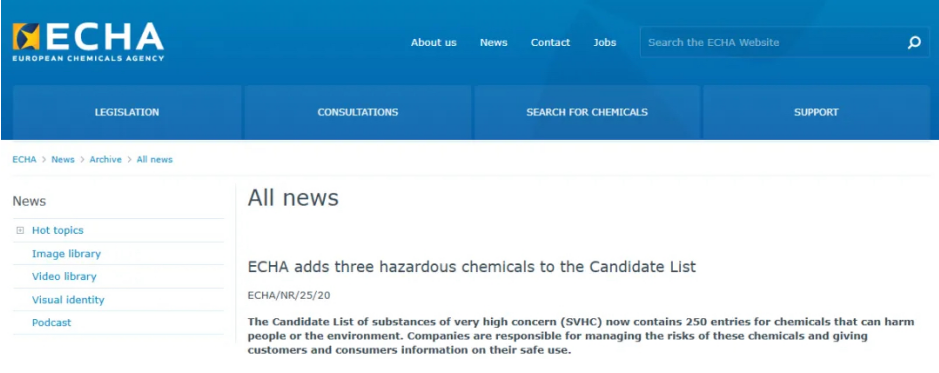The image size is (939, 373).
Task: Click the ECHA logo icon
Action: tap(26, 37)
